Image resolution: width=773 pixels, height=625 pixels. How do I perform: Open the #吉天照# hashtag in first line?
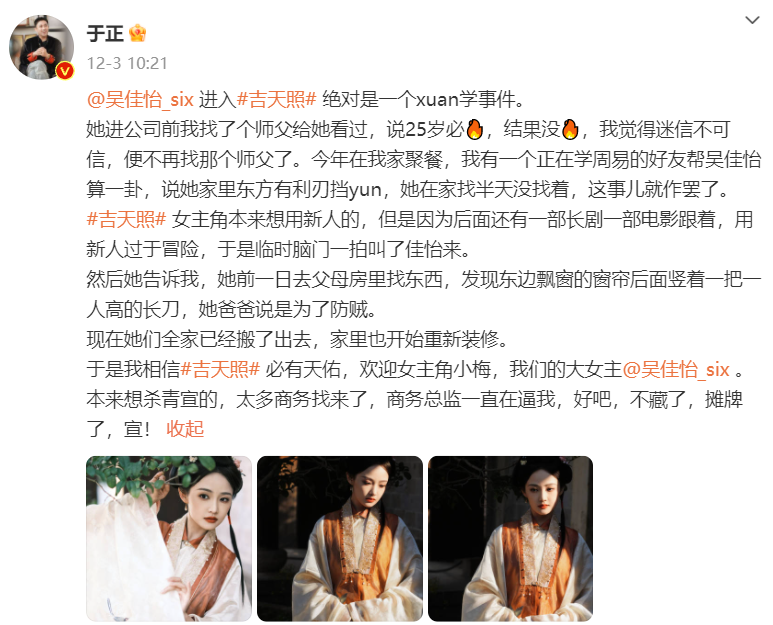click(x=276, y=100)
